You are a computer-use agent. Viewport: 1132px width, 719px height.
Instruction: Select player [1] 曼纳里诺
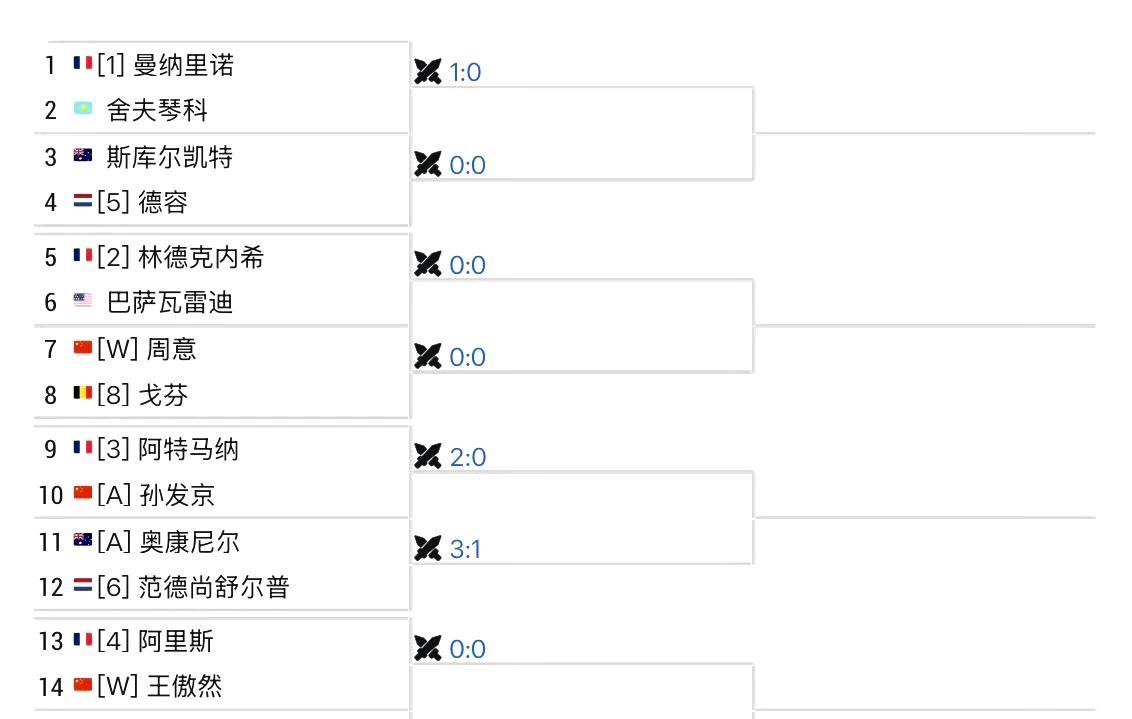pyautogui.click(x=166, y=65)
